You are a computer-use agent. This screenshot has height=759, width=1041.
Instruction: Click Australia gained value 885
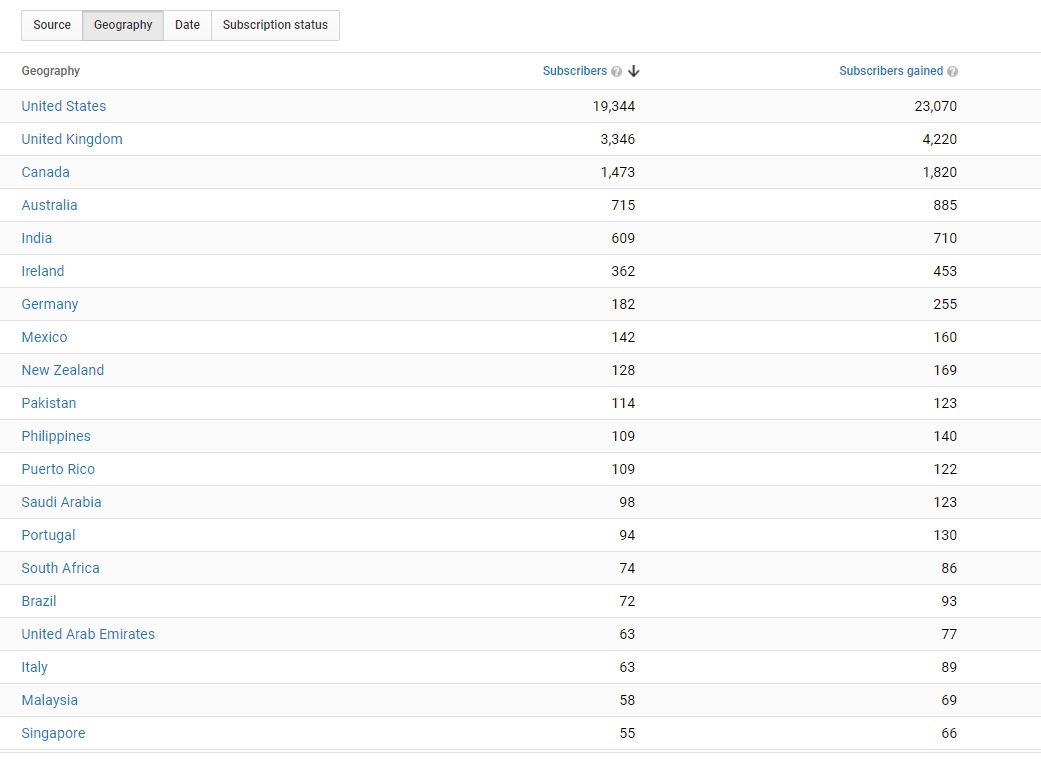(945, 205)
